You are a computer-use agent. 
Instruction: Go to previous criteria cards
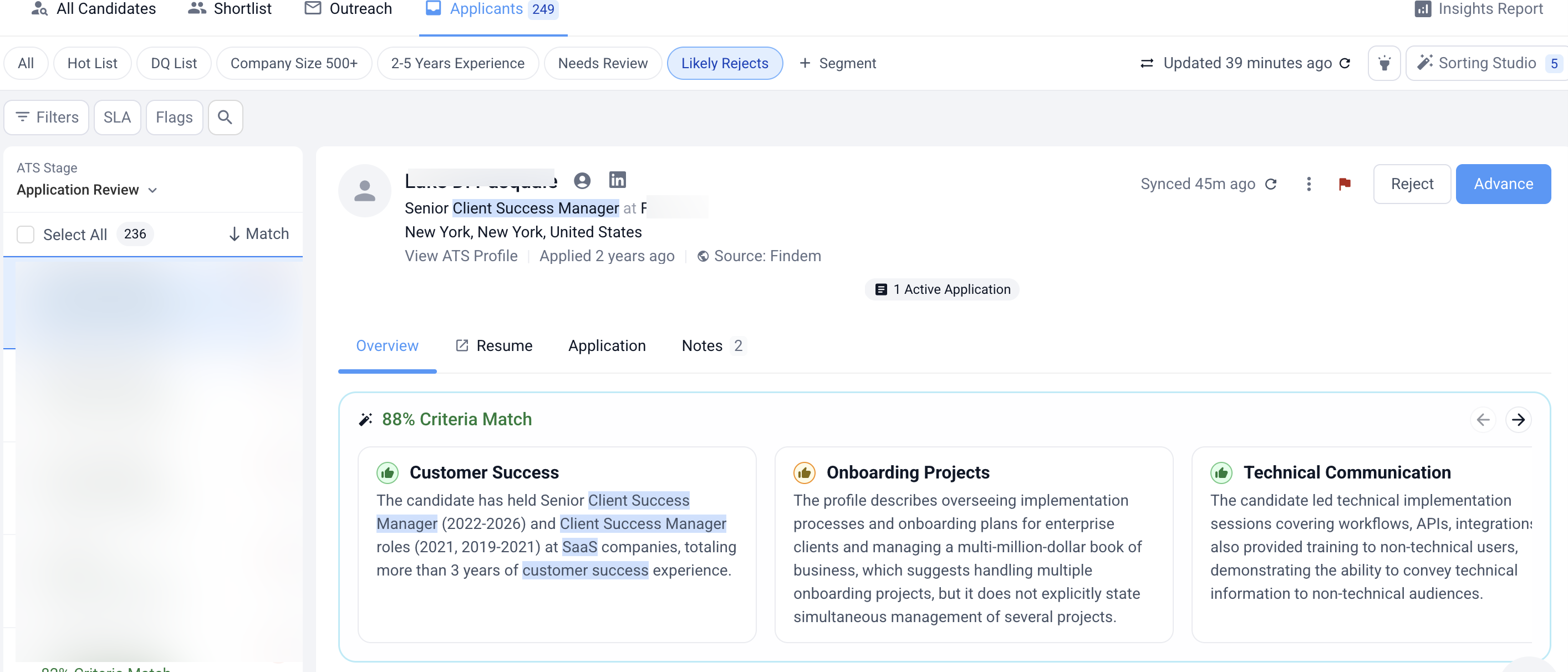(1483, 420)
